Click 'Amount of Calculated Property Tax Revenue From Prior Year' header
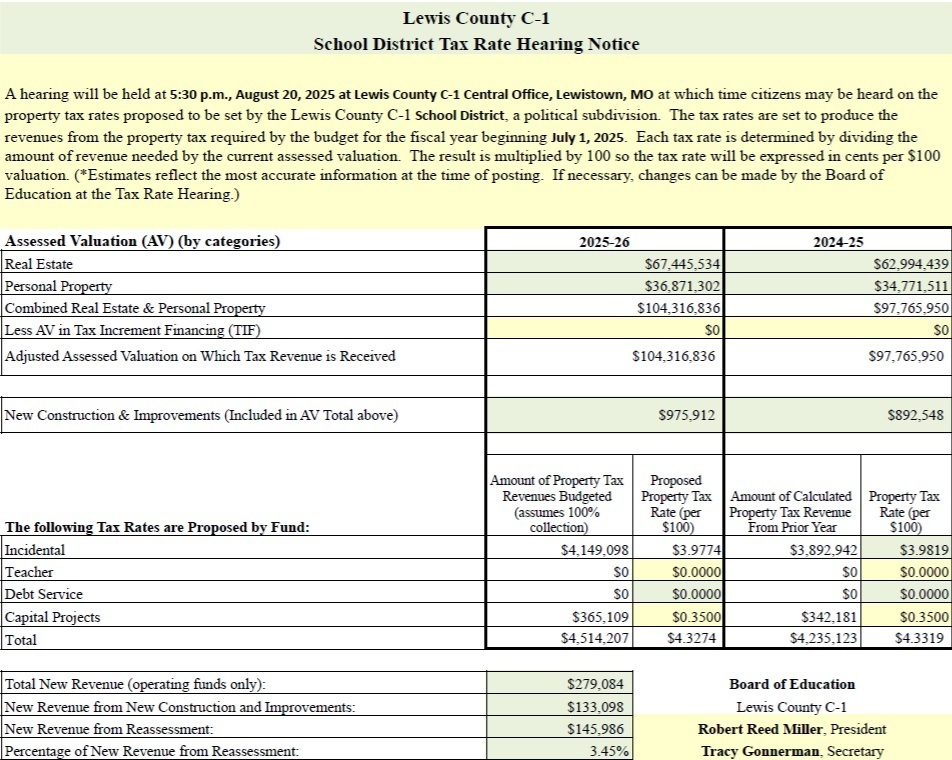Image resolution: width=952 pixels, height=760 pixels. [791, 512]
